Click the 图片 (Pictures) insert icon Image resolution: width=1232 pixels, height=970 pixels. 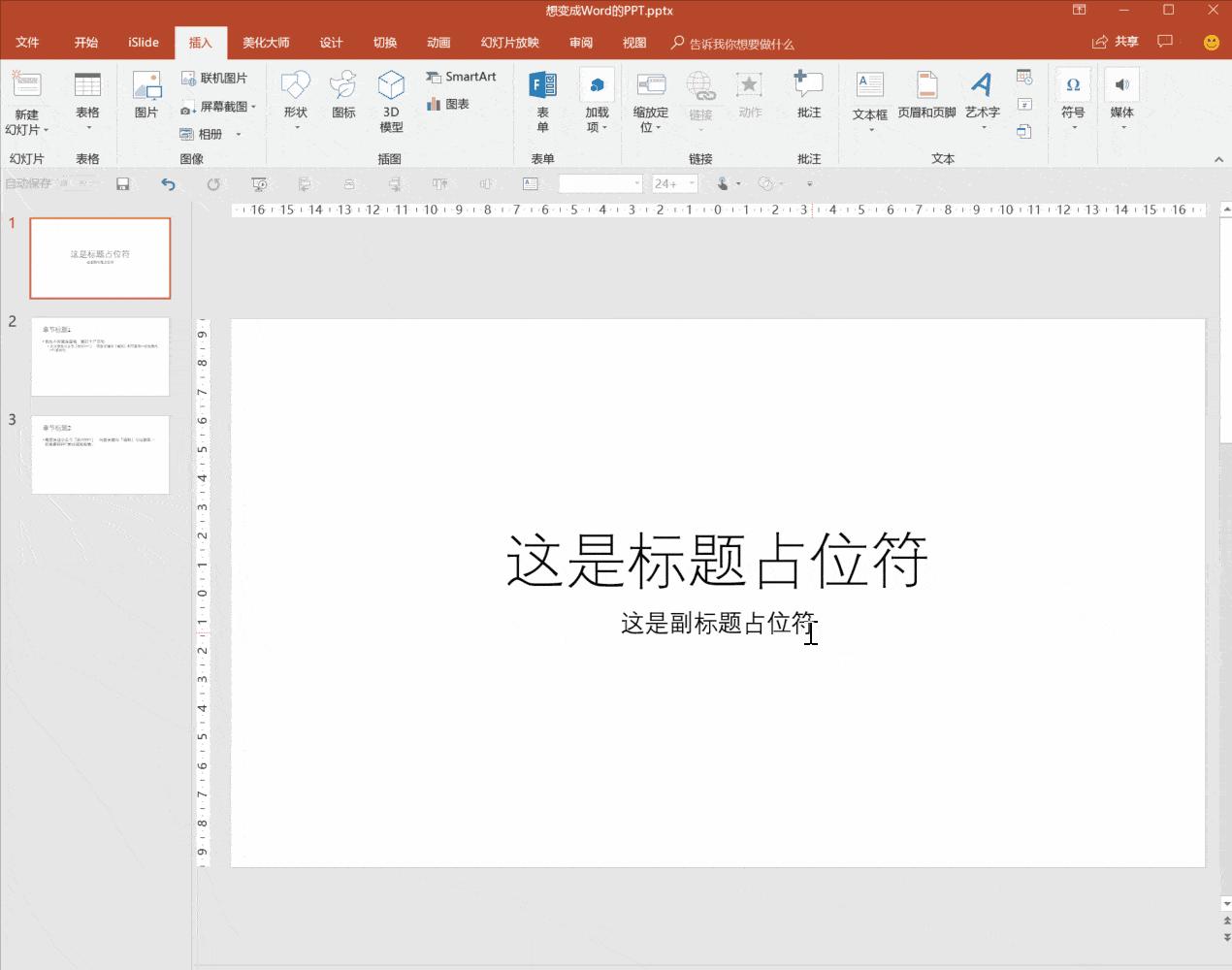(x=146, y=95)
